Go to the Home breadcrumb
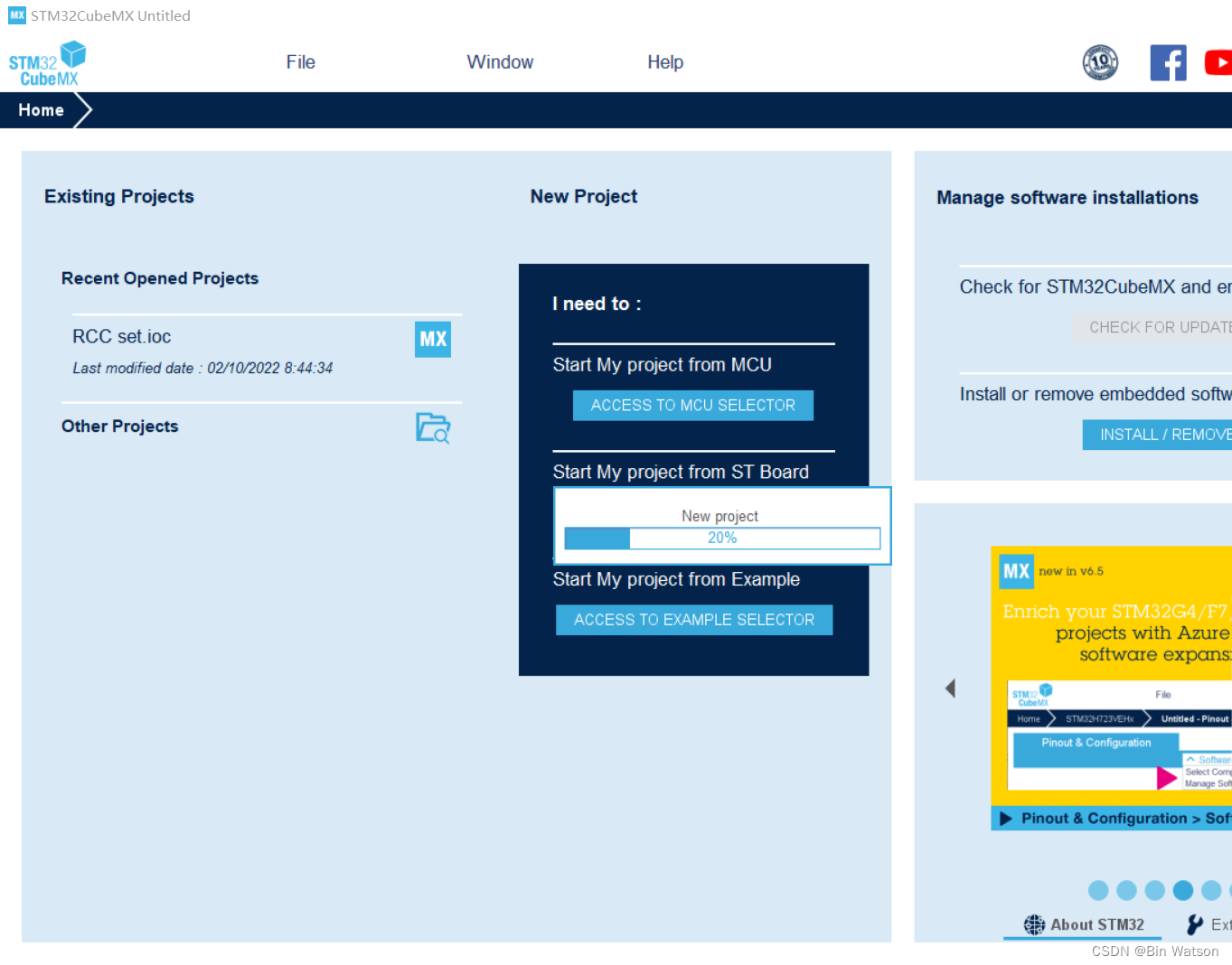Image resolution: width=1232 pixels, height=965 pixels. (x=42, y=110)
